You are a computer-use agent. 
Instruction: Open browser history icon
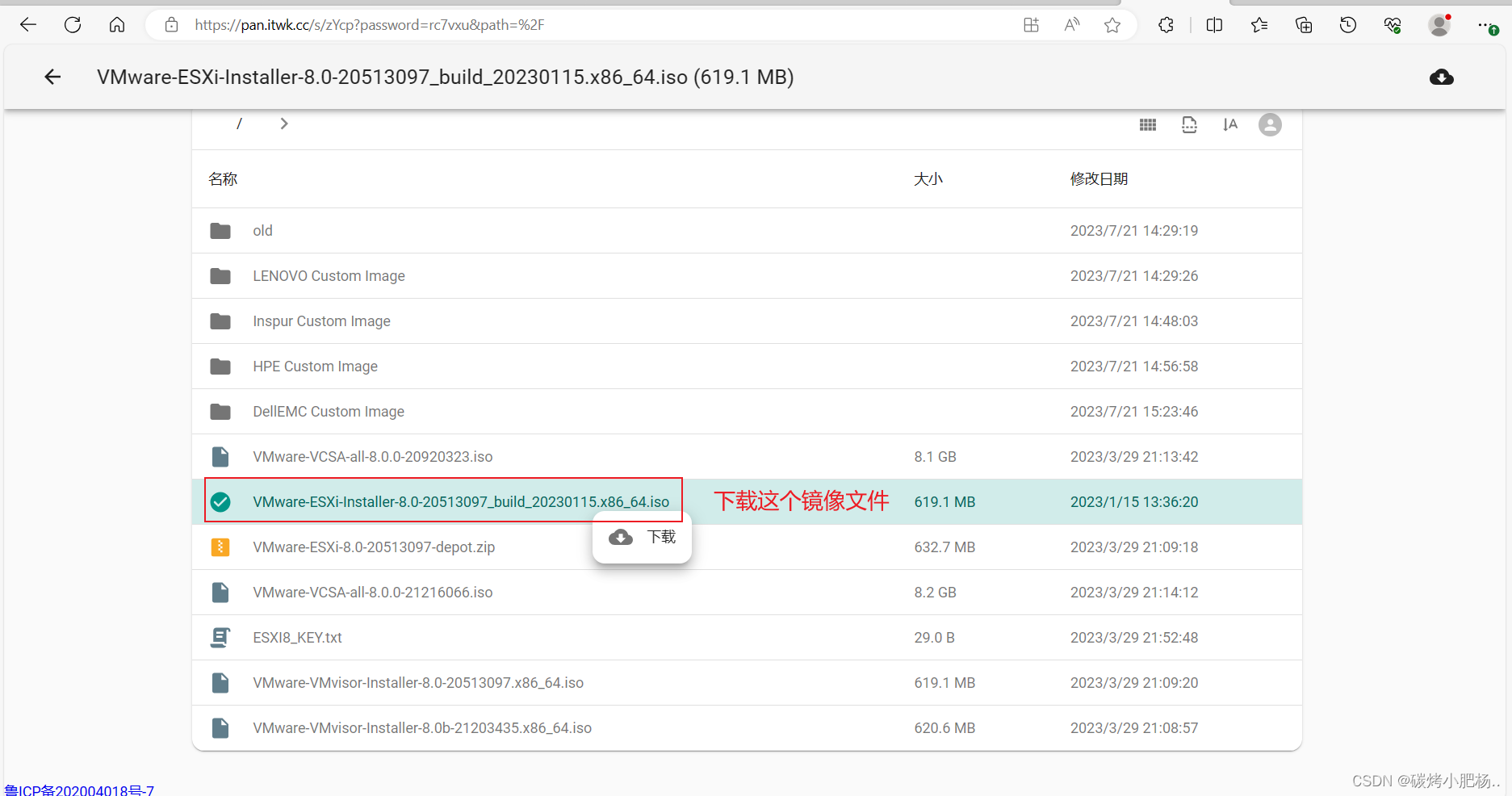coord(1348,25)
